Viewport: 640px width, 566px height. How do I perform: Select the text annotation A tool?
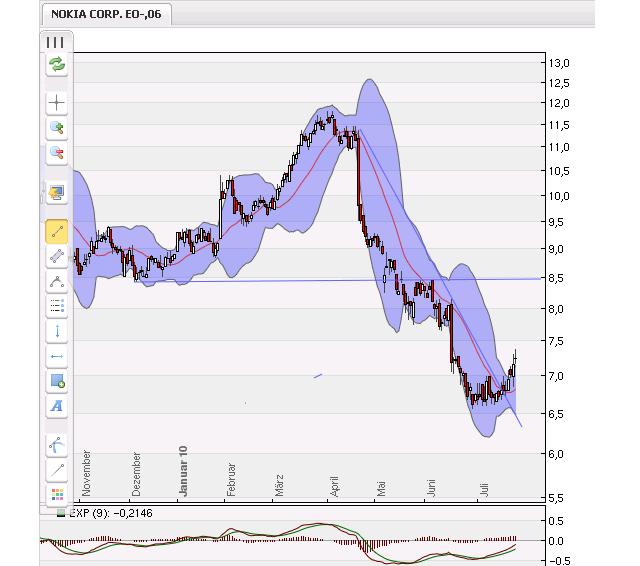tap(57, 406)
